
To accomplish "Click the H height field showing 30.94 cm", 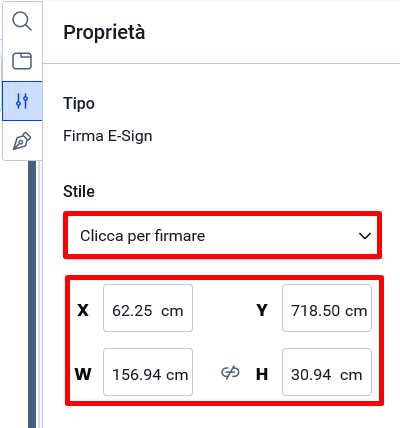I will [327, 372].
